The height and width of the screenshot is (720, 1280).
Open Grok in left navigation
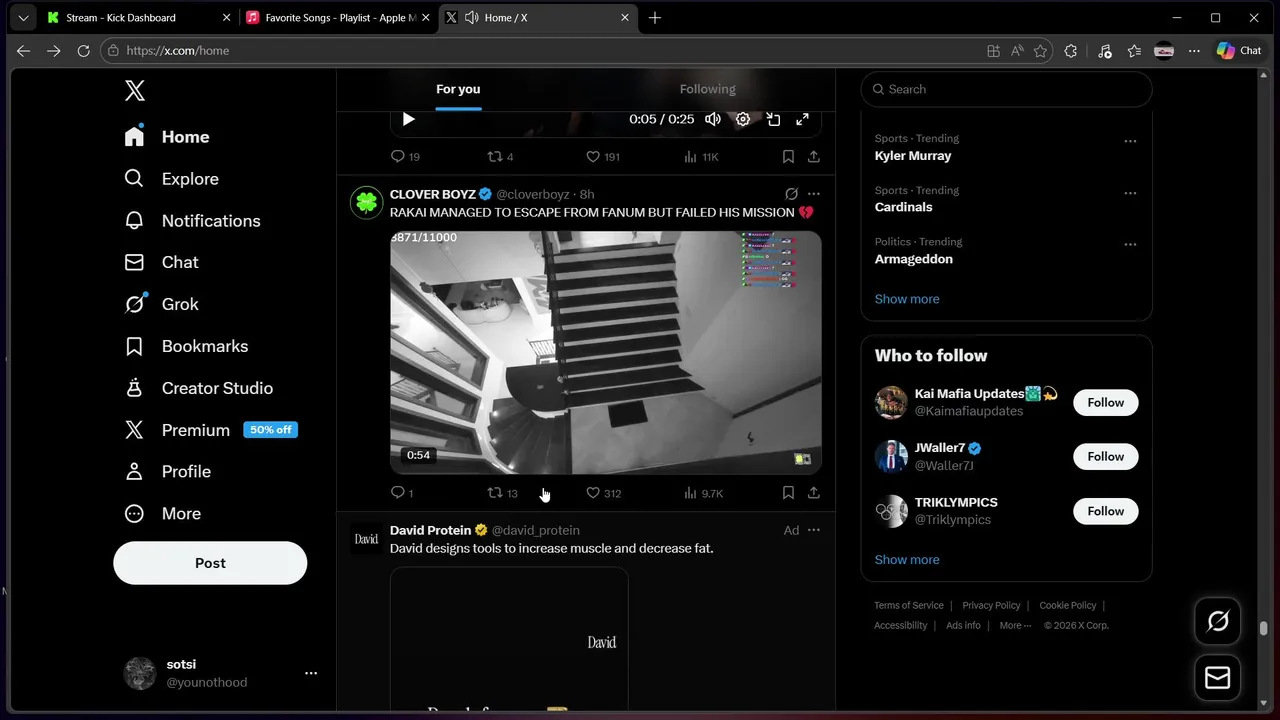[161, 304]
